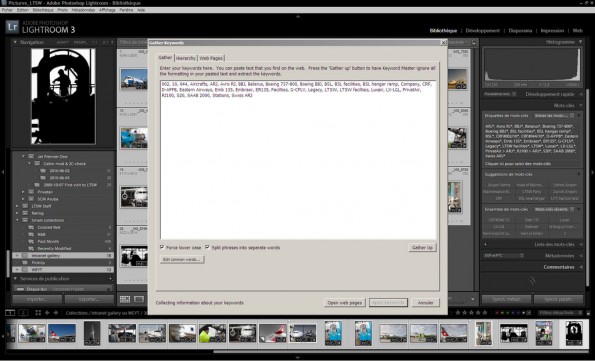Viewport: 595px width, 361px height.
Task: Switch to the Hierarchy tab
Action: click(186, 58)
